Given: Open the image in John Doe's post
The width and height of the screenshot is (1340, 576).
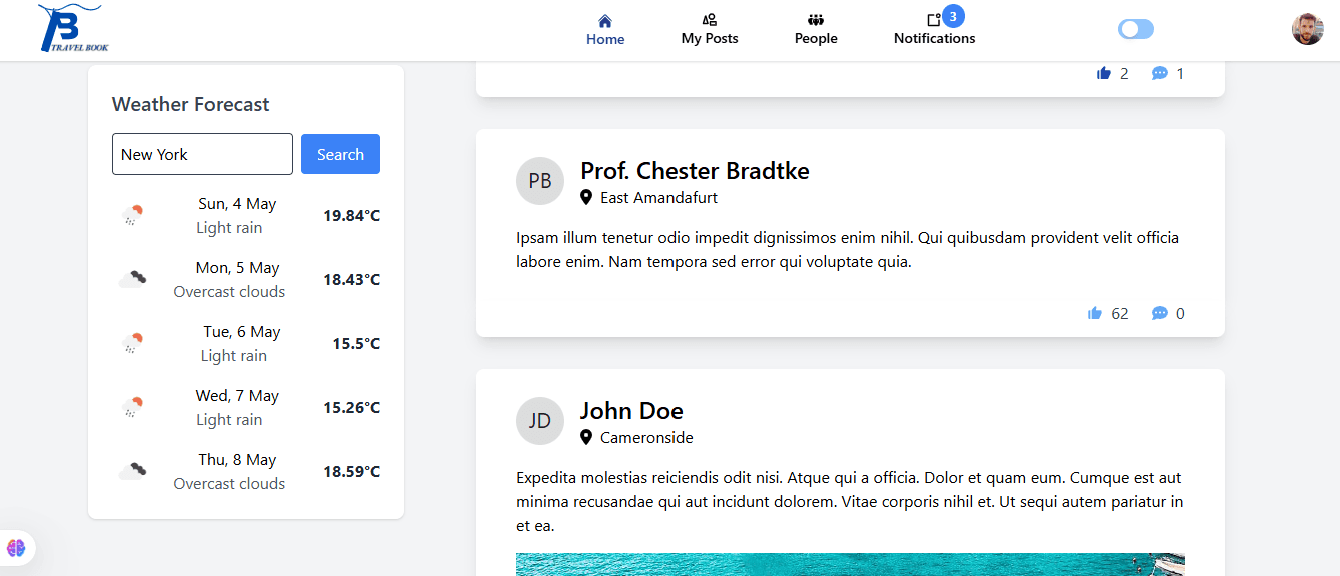Looking at the screenshot, I should pos(850,565).
